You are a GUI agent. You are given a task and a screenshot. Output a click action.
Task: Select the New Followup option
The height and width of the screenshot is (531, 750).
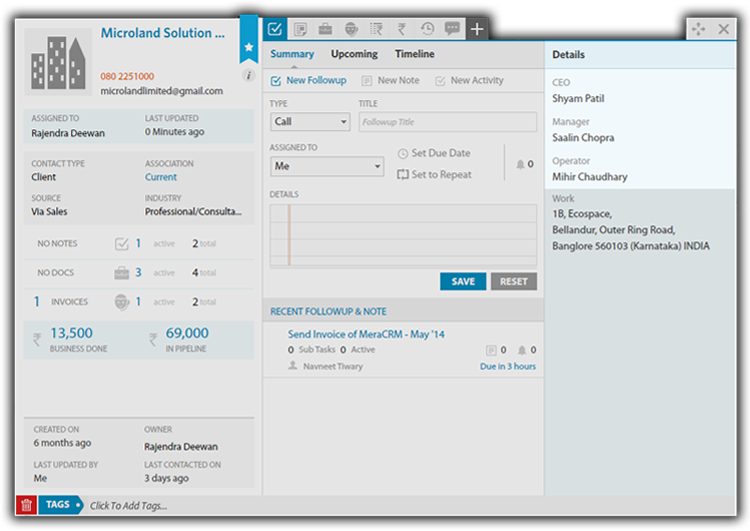[308, 80]
